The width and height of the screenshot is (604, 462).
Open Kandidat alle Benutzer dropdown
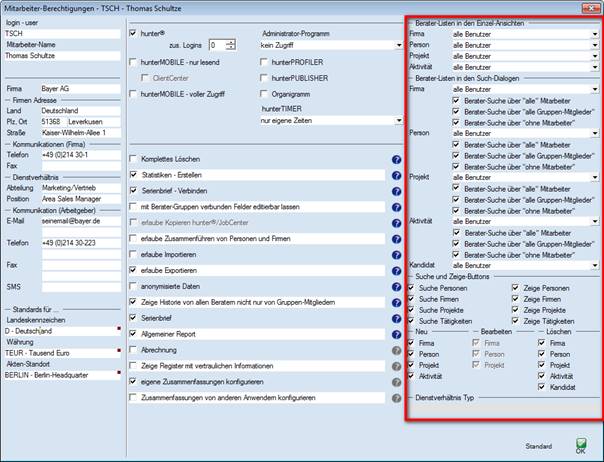(594, 265)
